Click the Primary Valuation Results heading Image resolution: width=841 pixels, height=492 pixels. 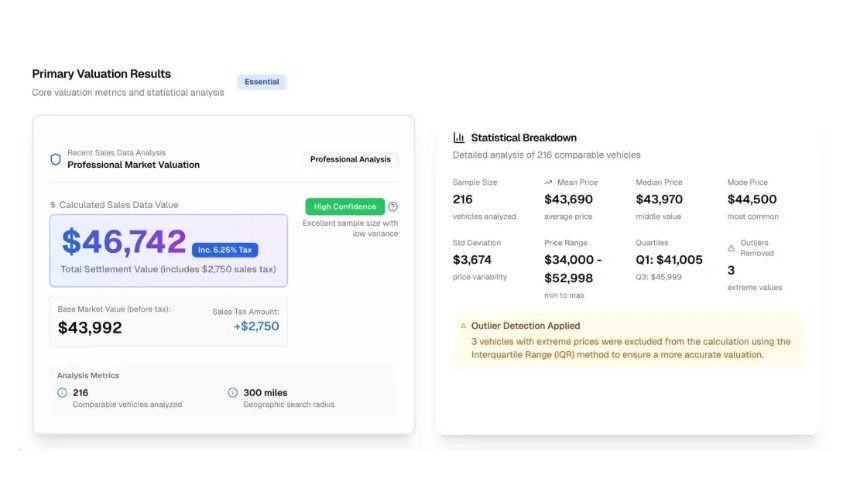tap(101, 74)
